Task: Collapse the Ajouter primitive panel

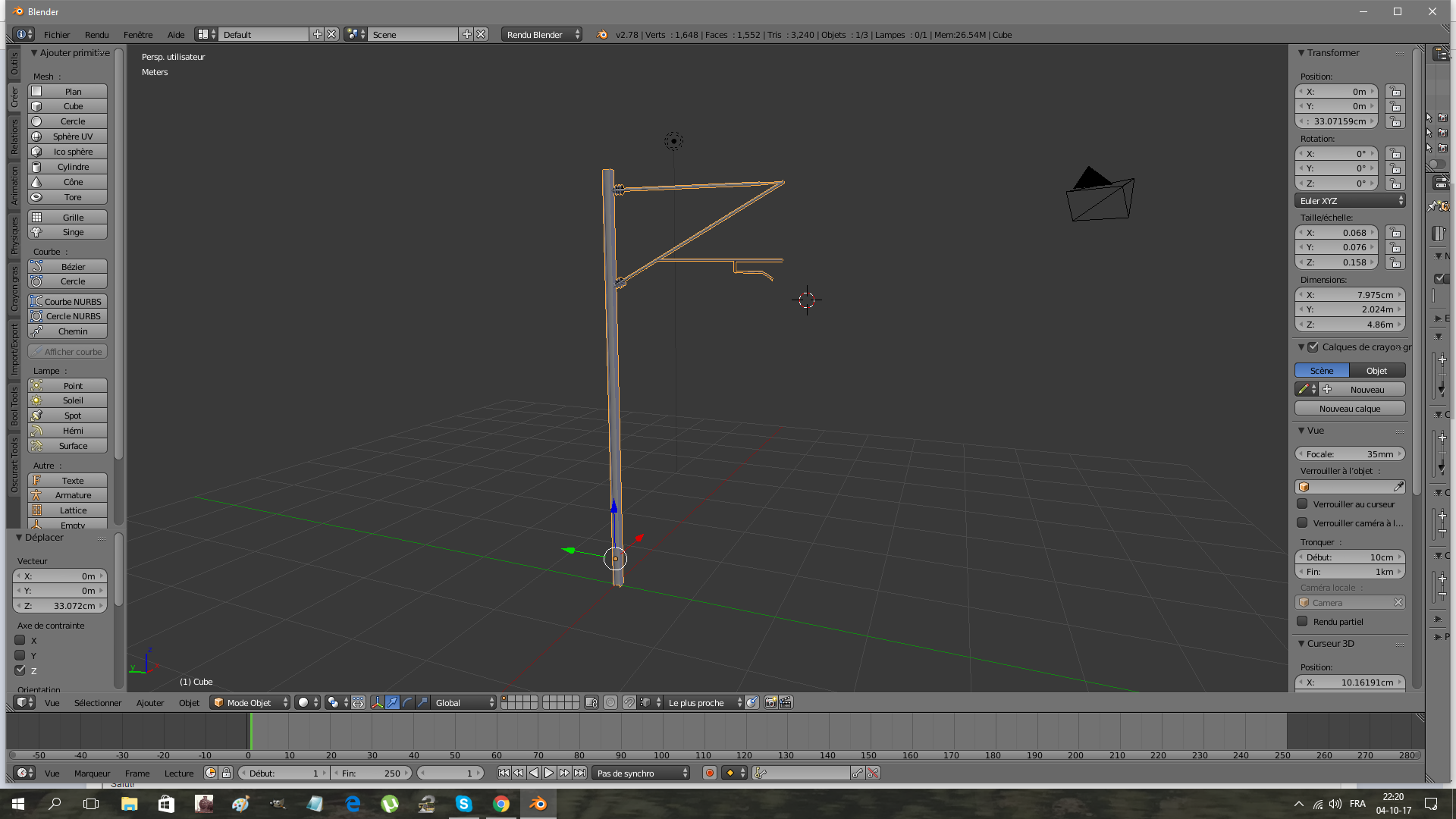Action: tap(33, 52)
